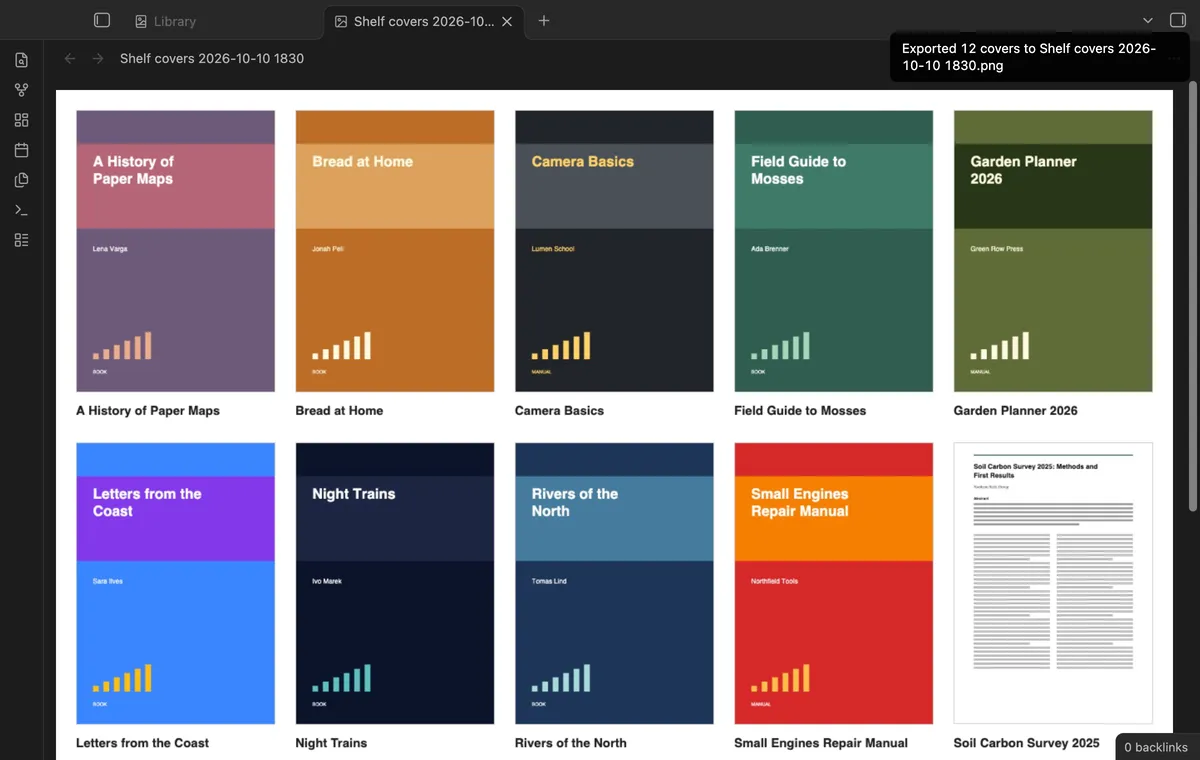Image resolution: width=1200 pixels, height=760 pixels.
Task: Click caption 'Soil Carbon Survey 2025'
Action: pos(1027,743)
